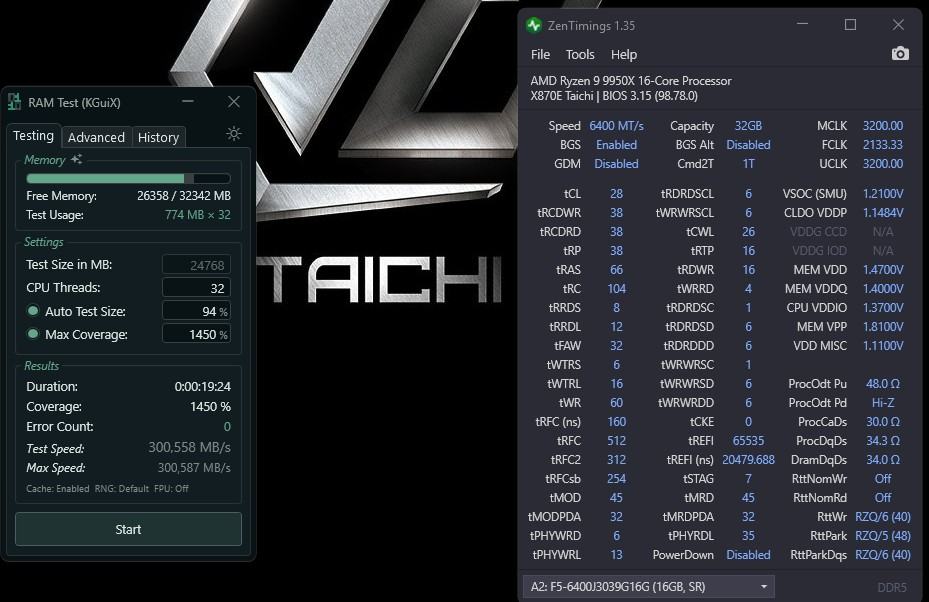Click the BGS Enabled value
This screenshot has width=929, height=602.
[x=616, y=145]
